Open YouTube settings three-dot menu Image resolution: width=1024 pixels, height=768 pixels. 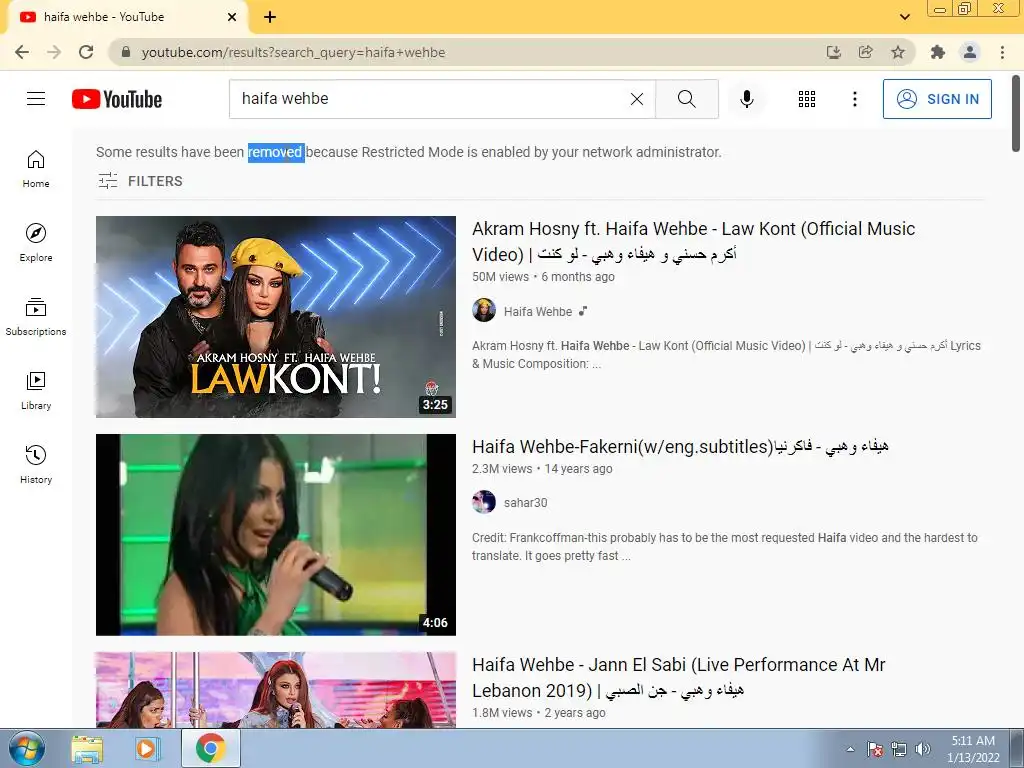tap(854, 99)
